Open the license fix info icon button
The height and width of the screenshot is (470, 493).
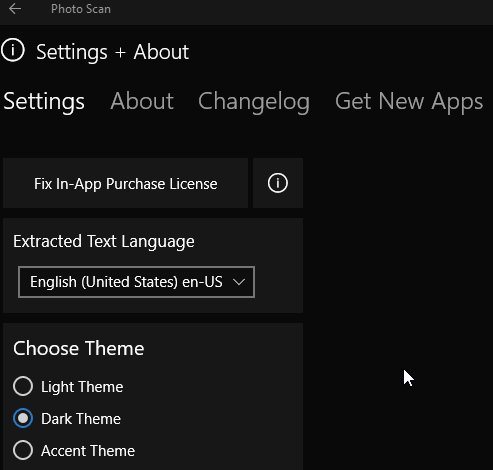pyautogui.click(x=278, y=183)
